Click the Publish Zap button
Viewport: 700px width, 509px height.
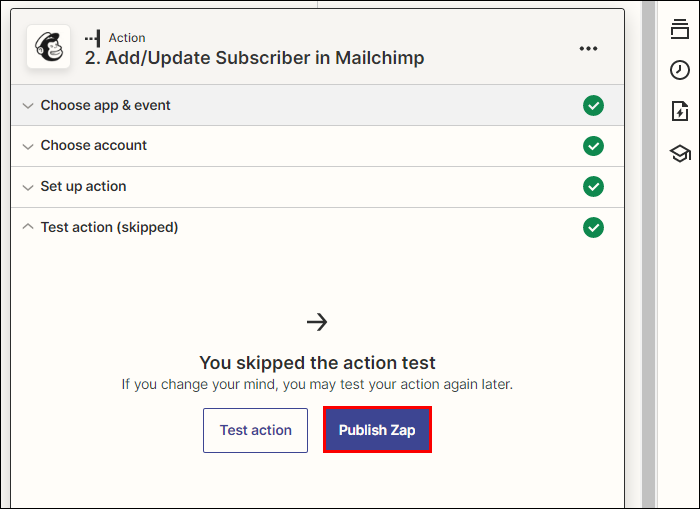[377, 430]
